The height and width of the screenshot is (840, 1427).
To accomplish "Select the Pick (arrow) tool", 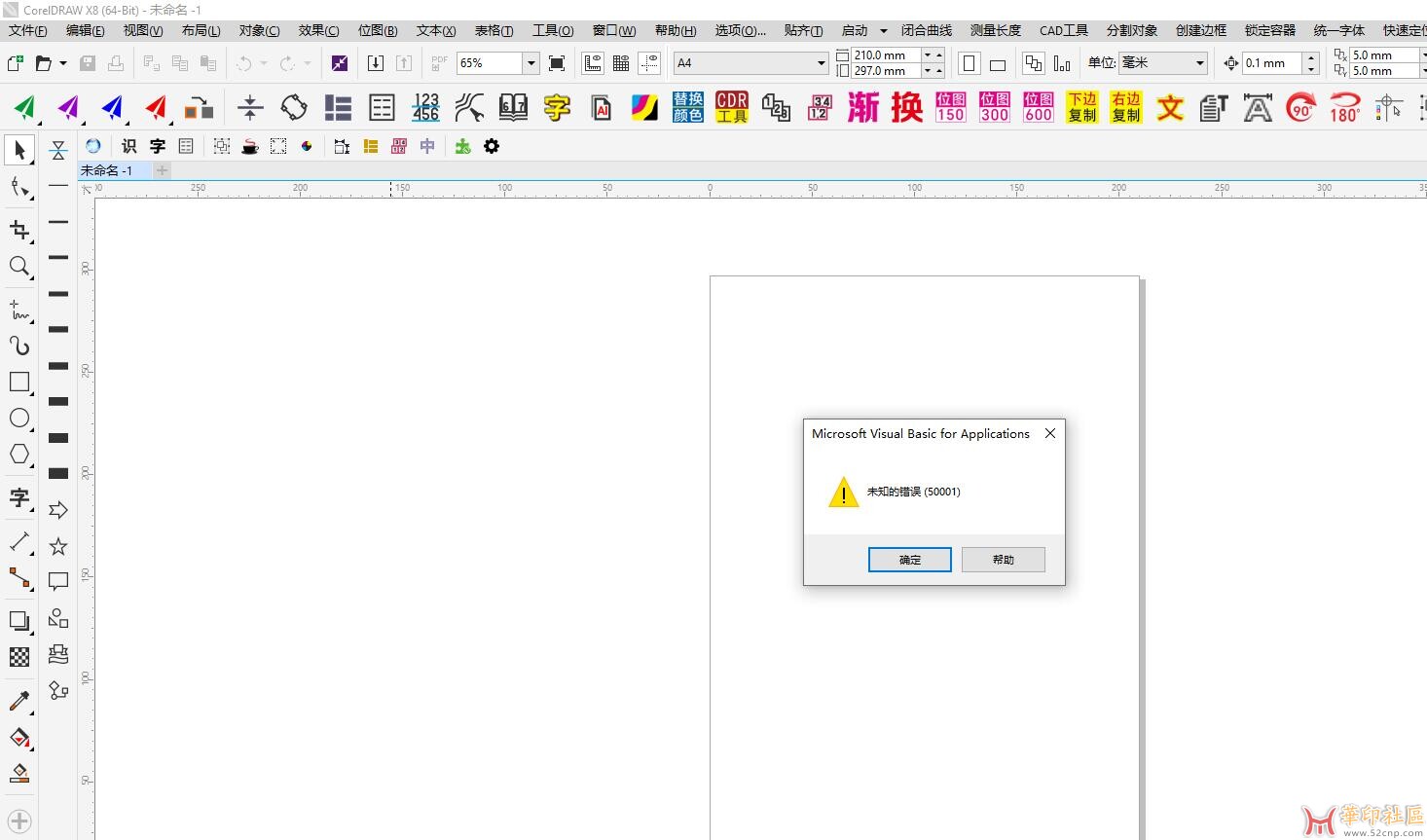I will click(19, 150).
